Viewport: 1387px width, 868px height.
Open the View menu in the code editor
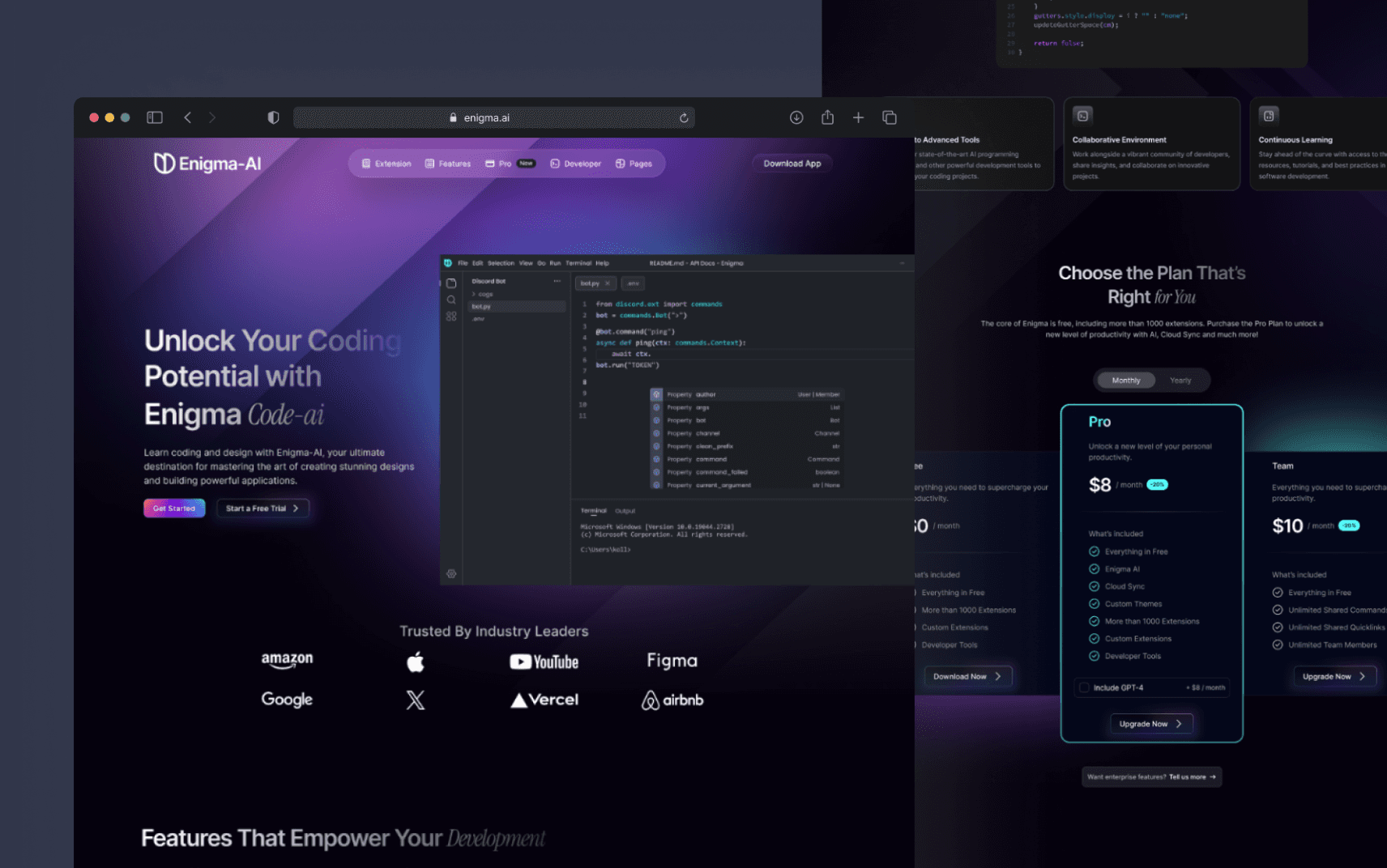point(526,263)
